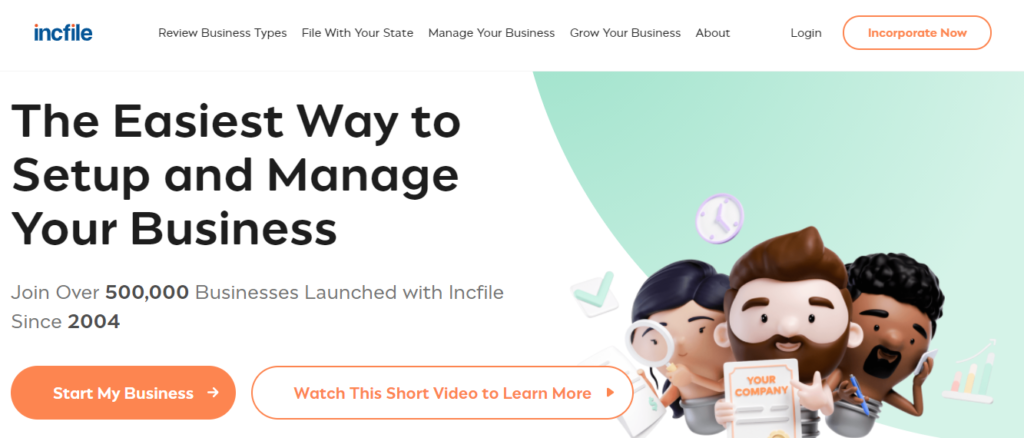This screenshot has width=1024, height=438.
Task: Click the magnifying glass held by woman
Action: pyautogui.click(x=649, y=345)
